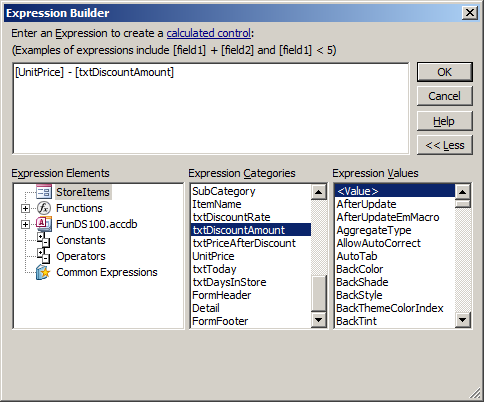
Task: Select FormHeader in Expression Categories
Action: (x=251, y=295)
